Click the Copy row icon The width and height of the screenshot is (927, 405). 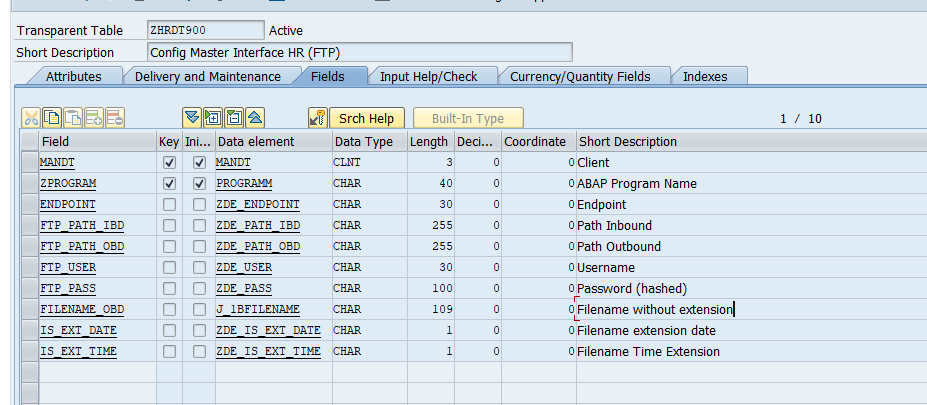click(52, 118)
